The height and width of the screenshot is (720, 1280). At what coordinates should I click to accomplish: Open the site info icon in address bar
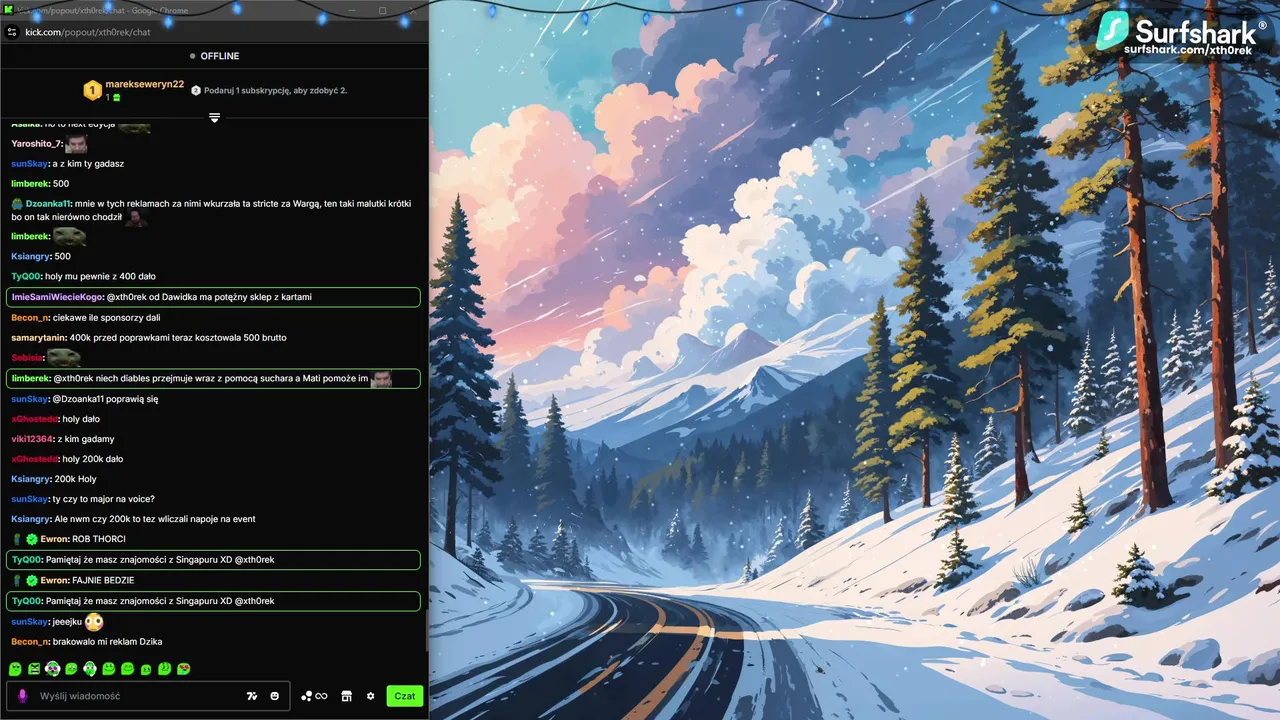12,32
